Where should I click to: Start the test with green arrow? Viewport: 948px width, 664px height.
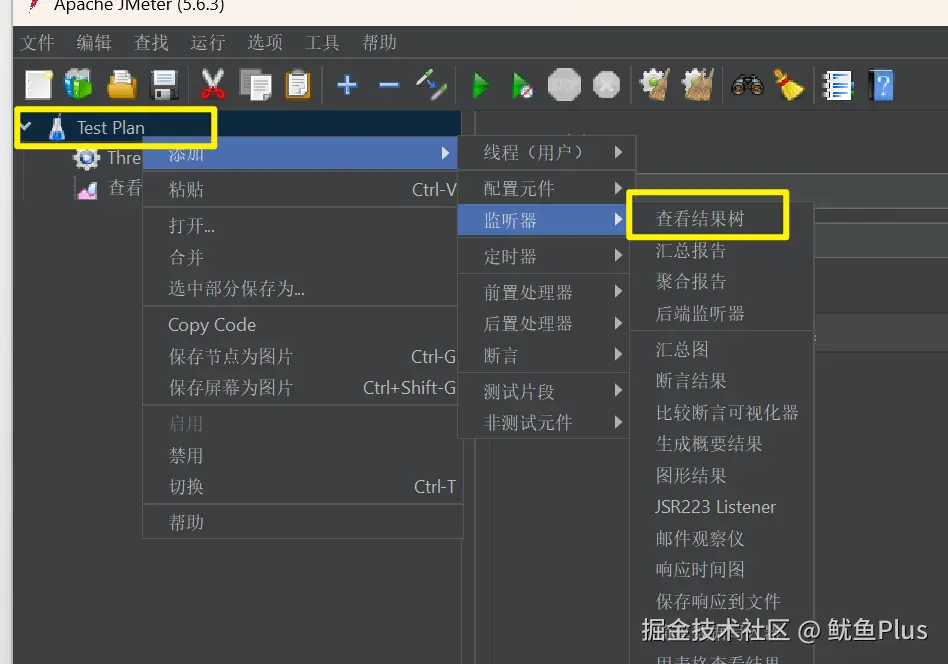click(x=481, y=85)
